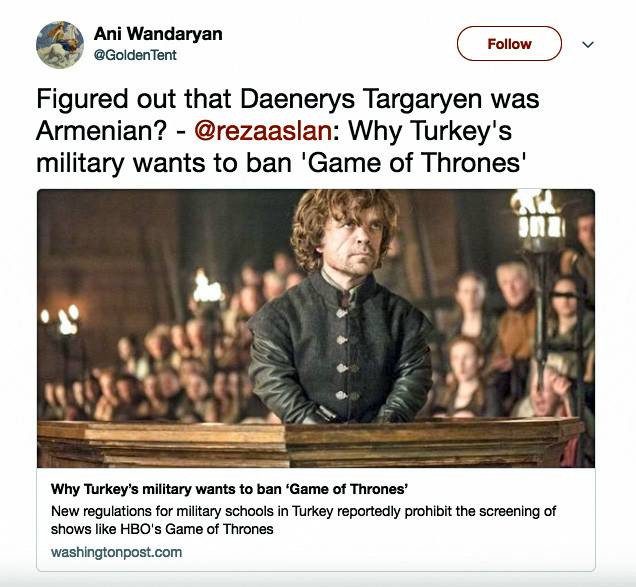Click the tweet line mentioning Daenerys Targaryen
Screen dimensions: 636x587
click(288, 99)
